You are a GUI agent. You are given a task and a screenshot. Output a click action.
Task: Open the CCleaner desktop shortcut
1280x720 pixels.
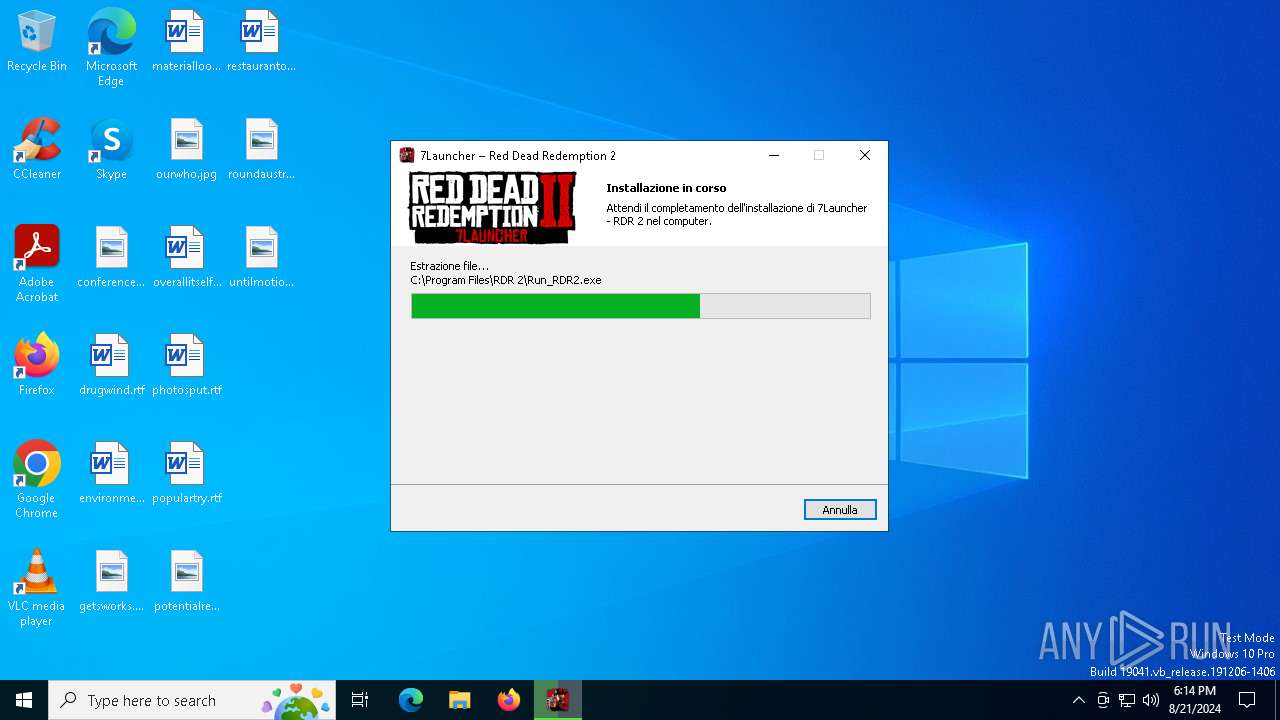pos(37,150)
